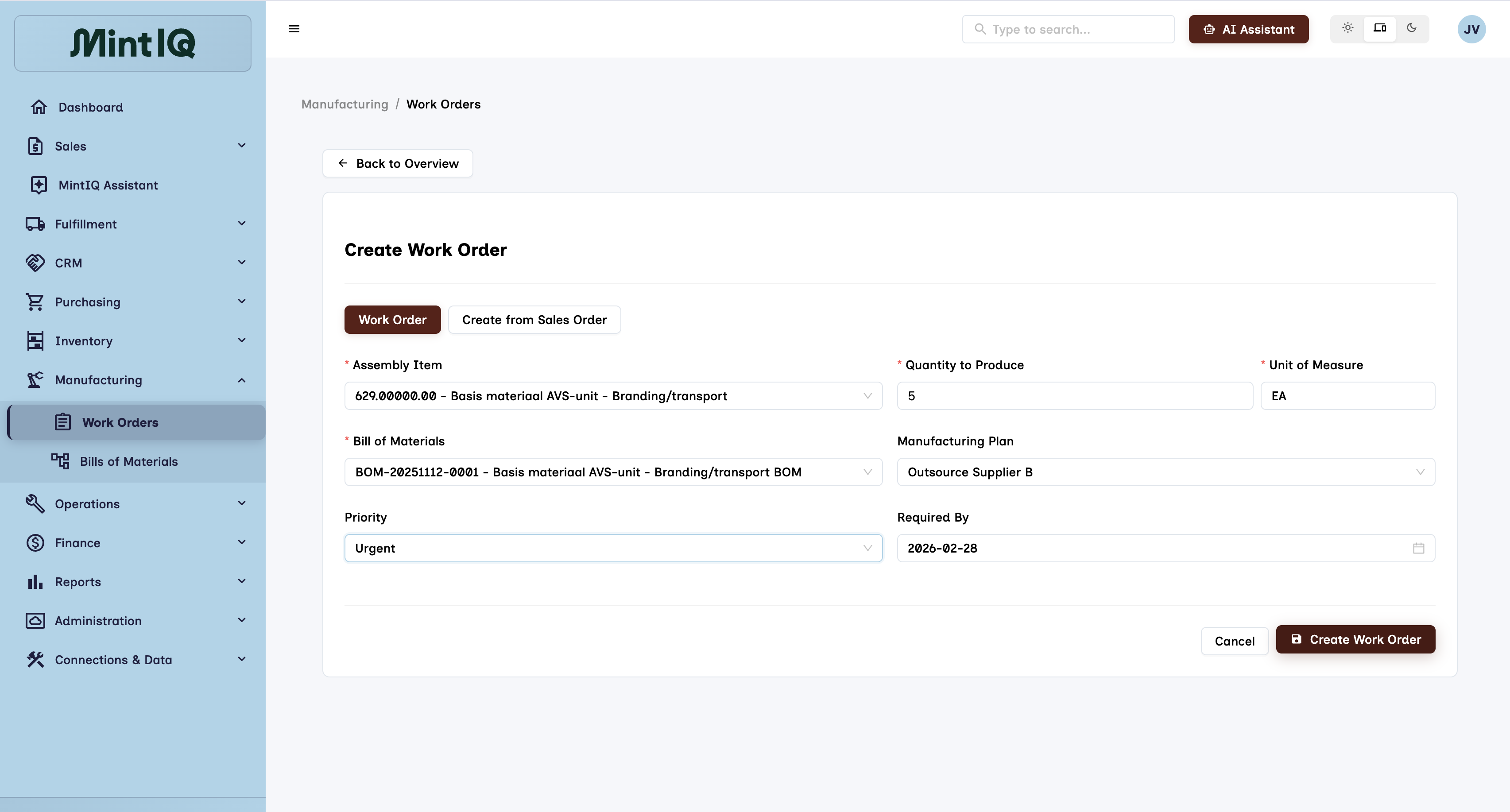Viewport: 1510px width, 812px height.
Task: Click the Sales invoice icon
Action: 35,146
